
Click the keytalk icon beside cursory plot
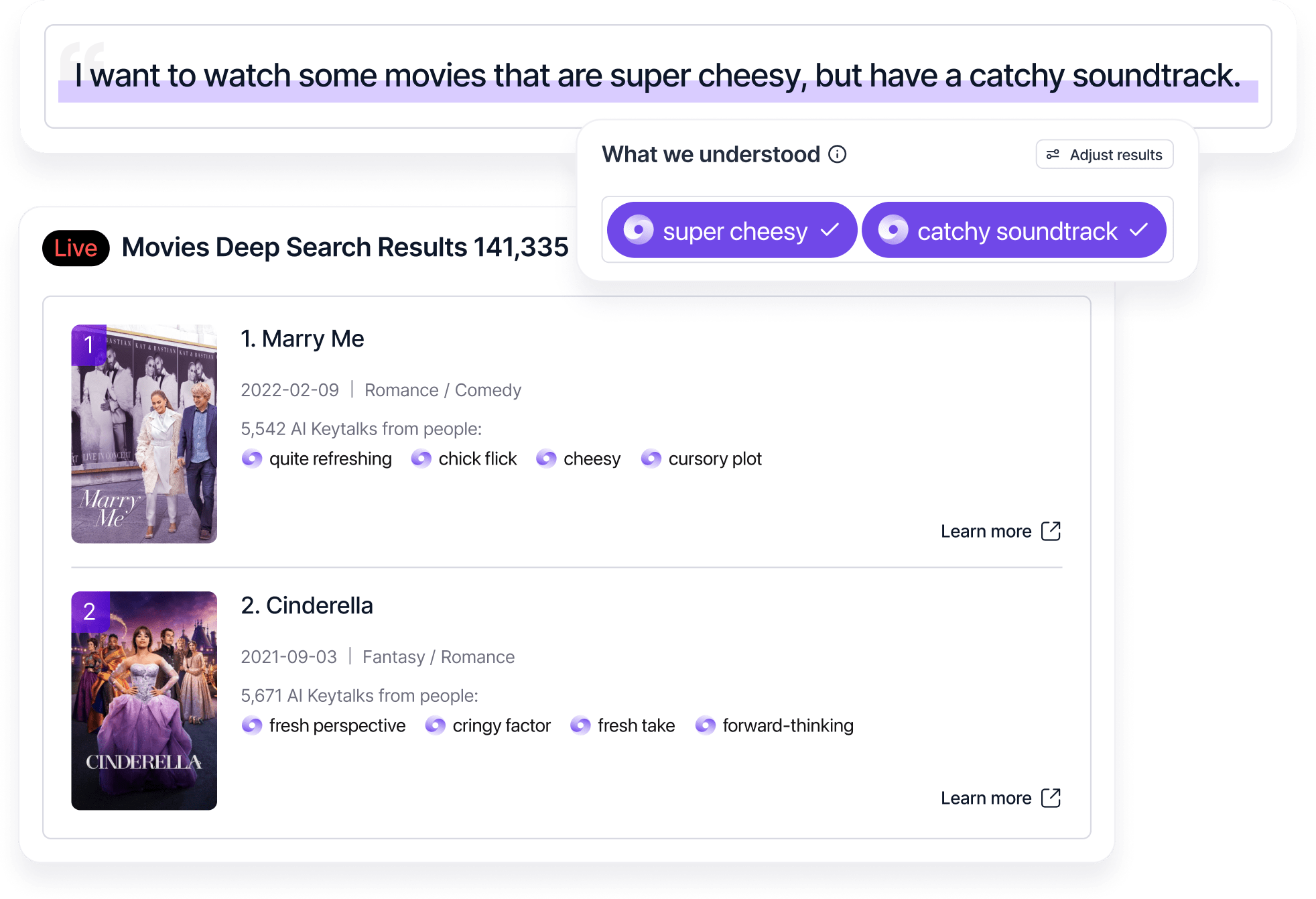pyautogui.click(x=651, y=459)
